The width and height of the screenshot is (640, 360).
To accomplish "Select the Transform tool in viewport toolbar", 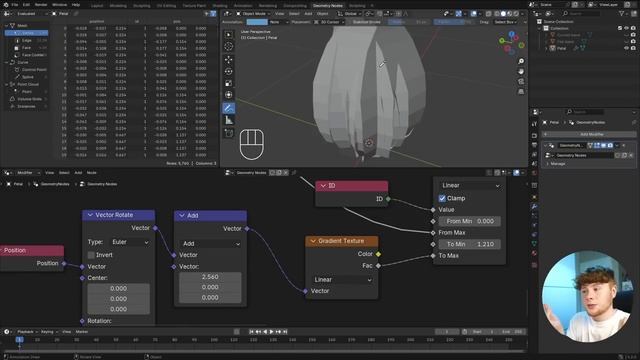I will 229,95.
